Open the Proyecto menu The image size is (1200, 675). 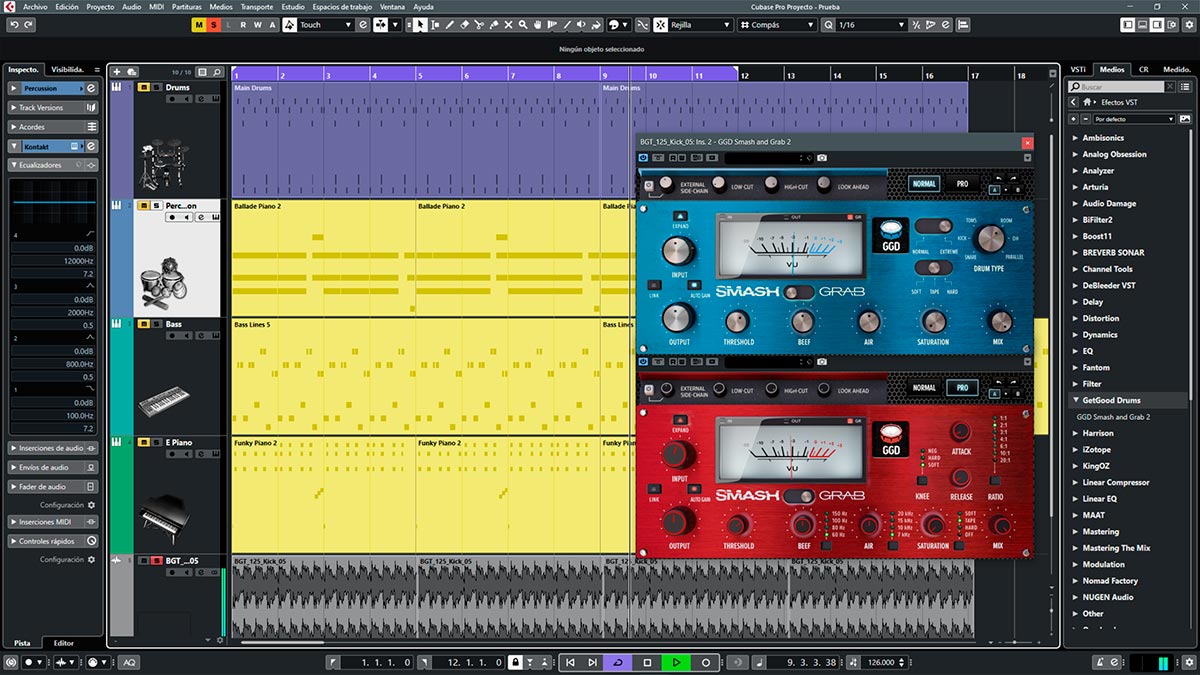coord(100,6)
